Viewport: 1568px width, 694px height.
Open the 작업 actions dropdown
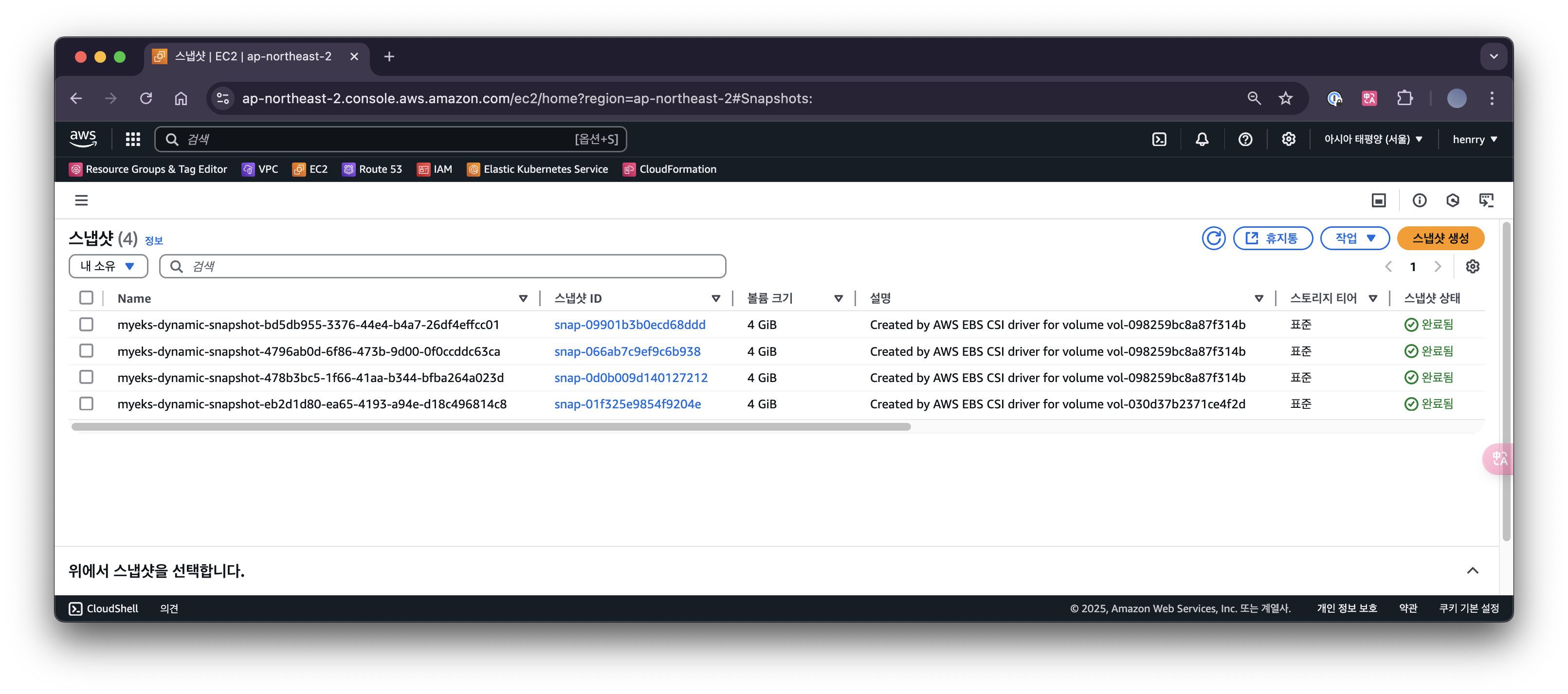(1354, 238)
